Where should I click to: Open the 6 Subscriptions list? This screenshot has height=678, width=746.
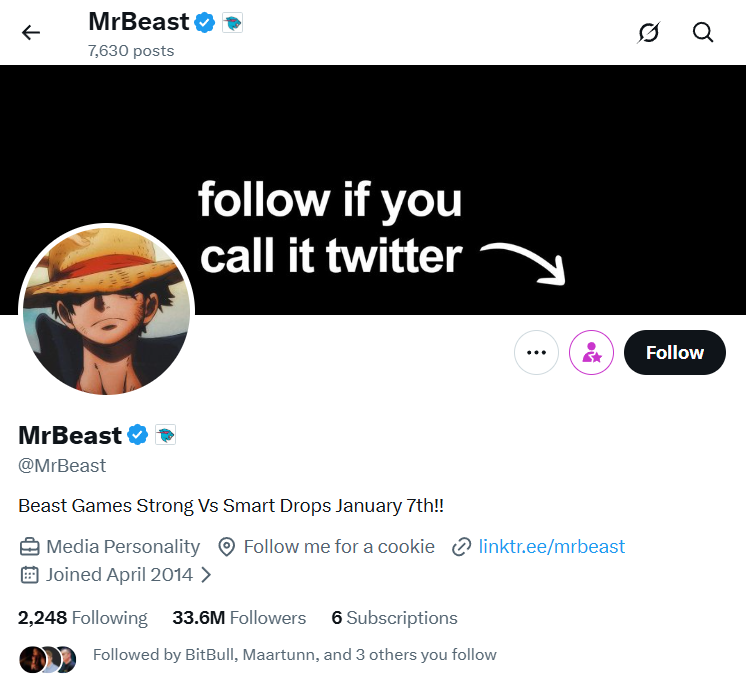[x=394, y=618]
